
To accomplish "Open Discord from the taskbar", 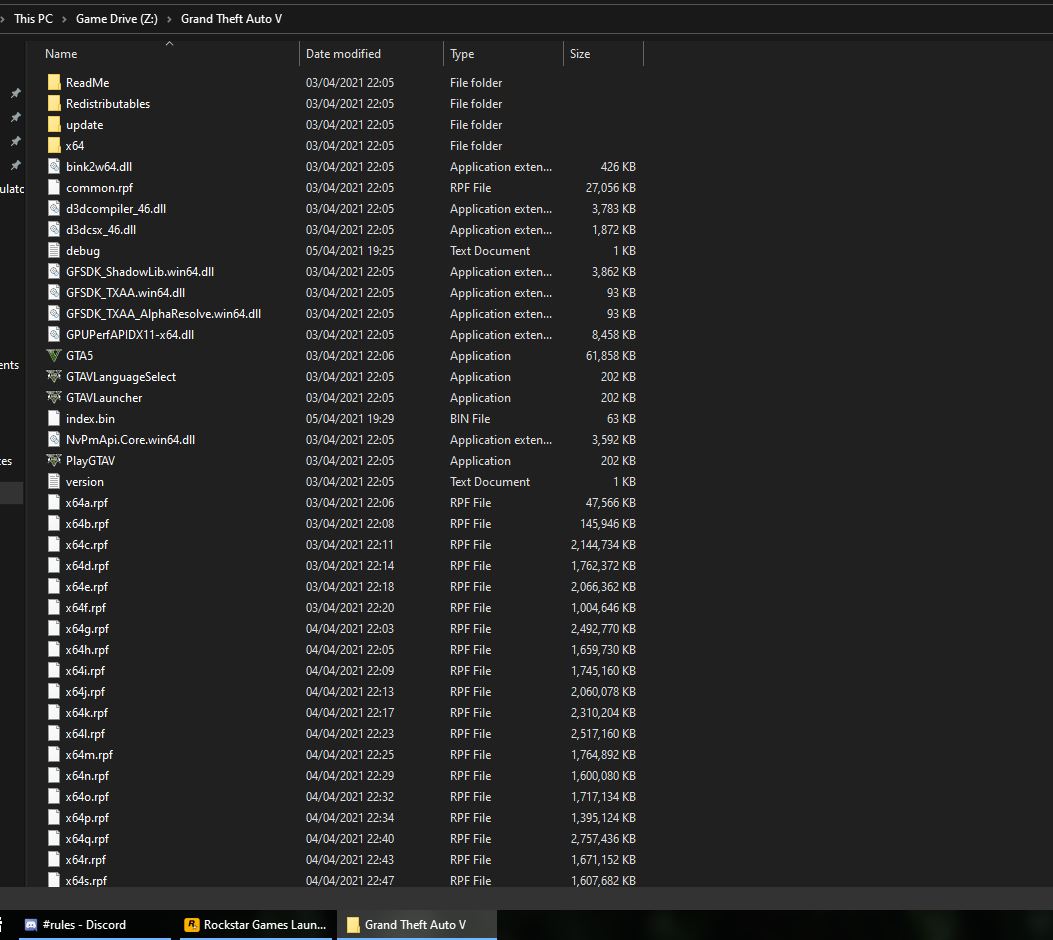I will [x=85, y=925].
